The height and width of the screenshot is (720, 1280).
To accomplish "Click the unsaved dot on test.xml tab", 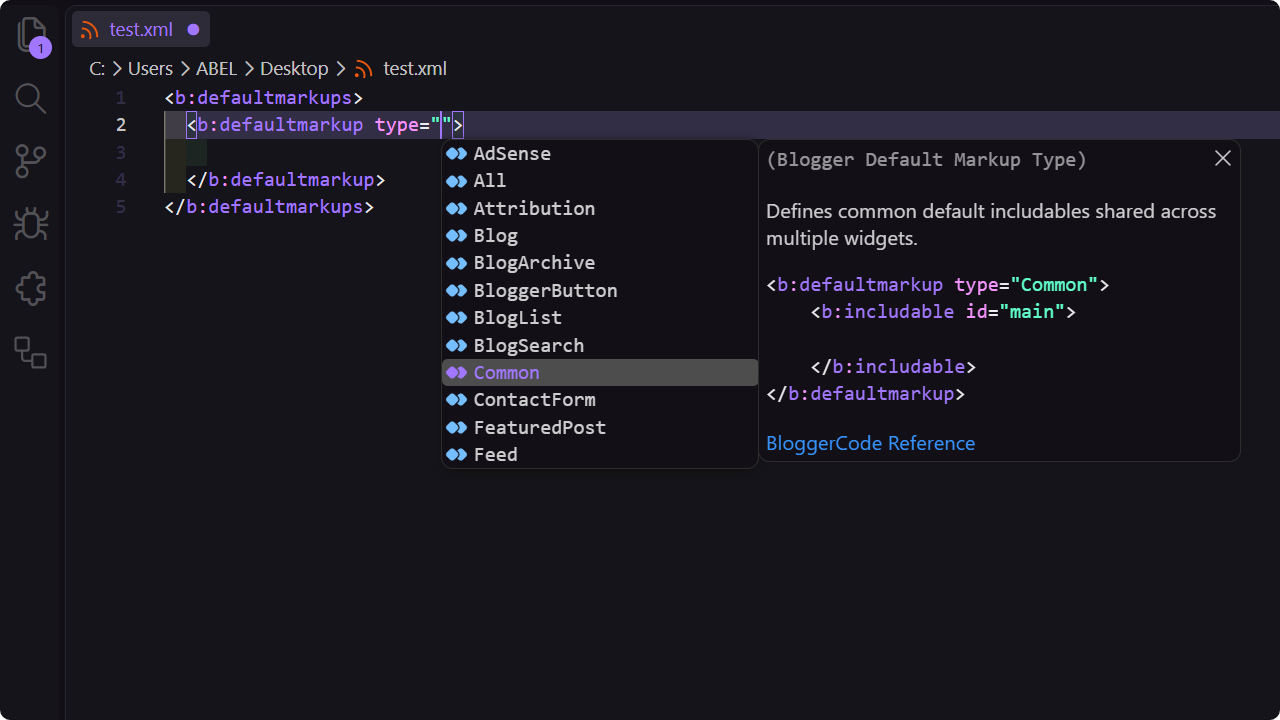I will coord(193,30).
